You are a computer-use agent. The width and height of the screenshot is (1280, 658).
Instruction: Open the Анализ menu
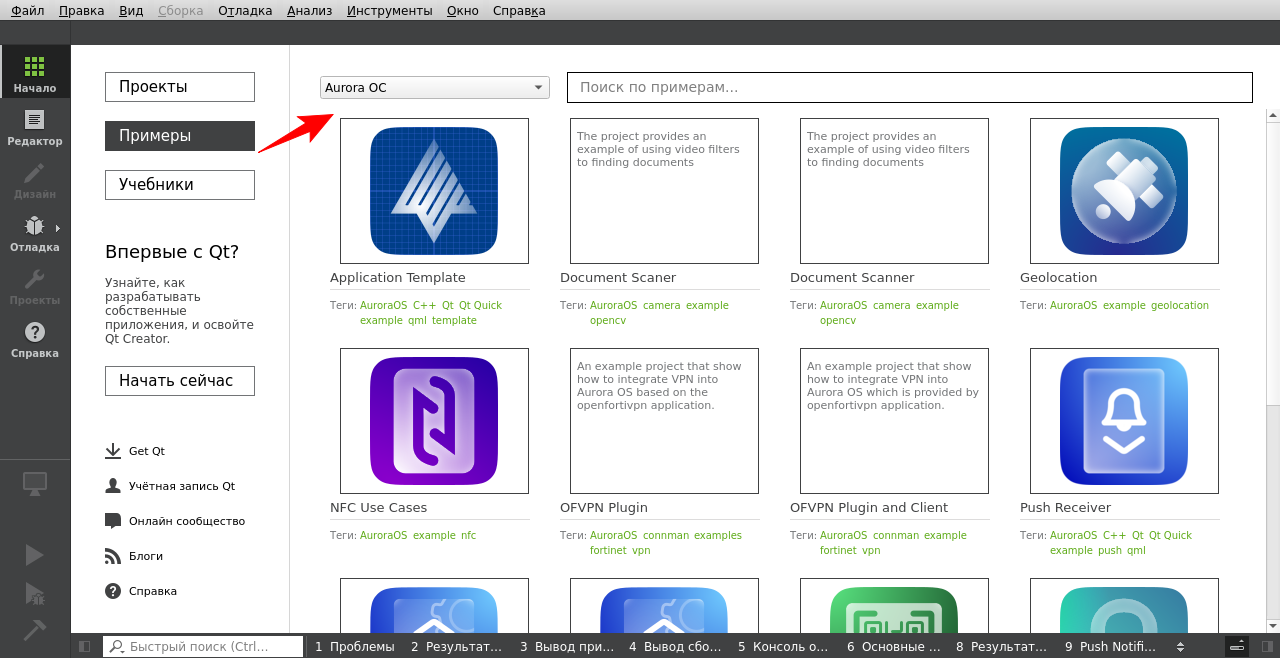[x=310, y=11]
